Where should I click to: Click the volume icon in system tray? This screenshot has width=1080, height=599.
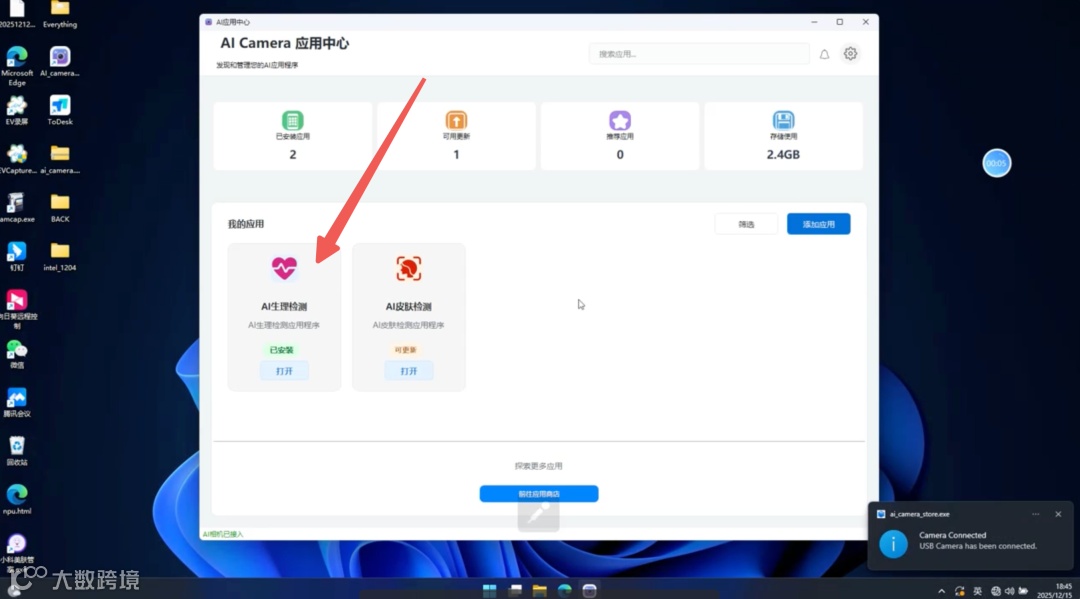click(1009, 591)
